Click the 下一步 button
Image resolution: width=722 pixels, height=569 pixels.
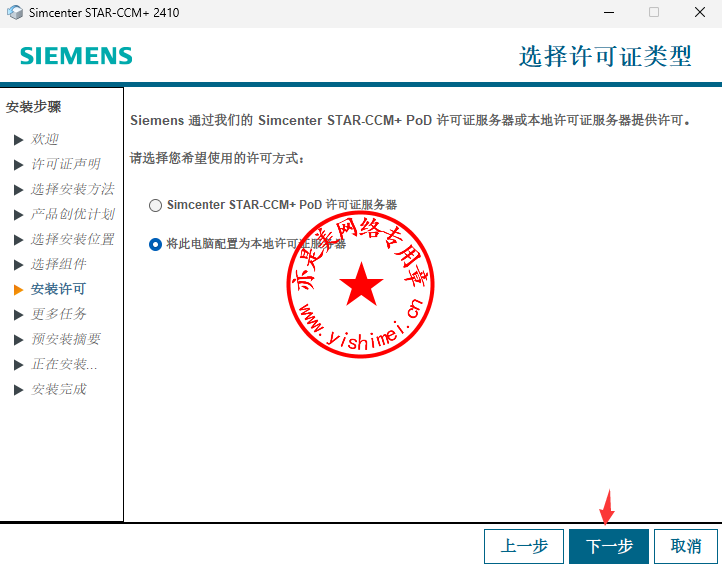609,546
